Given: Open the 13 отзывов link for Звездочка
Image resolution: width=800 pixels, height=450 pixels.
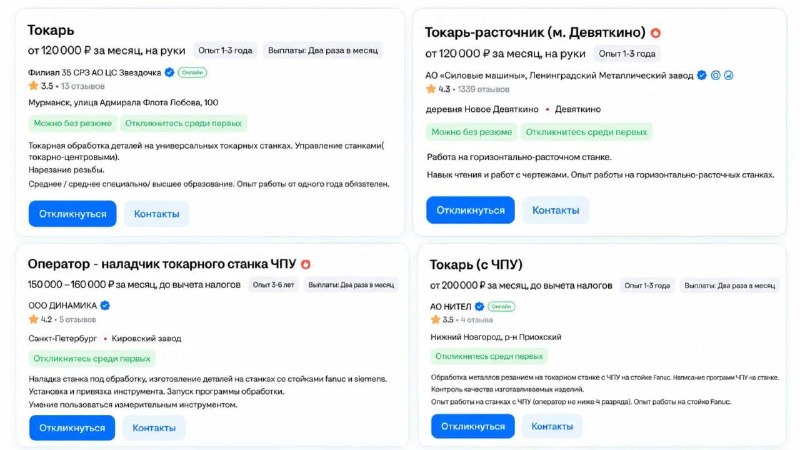Looking at the screenshot, I should pos(83,86).
